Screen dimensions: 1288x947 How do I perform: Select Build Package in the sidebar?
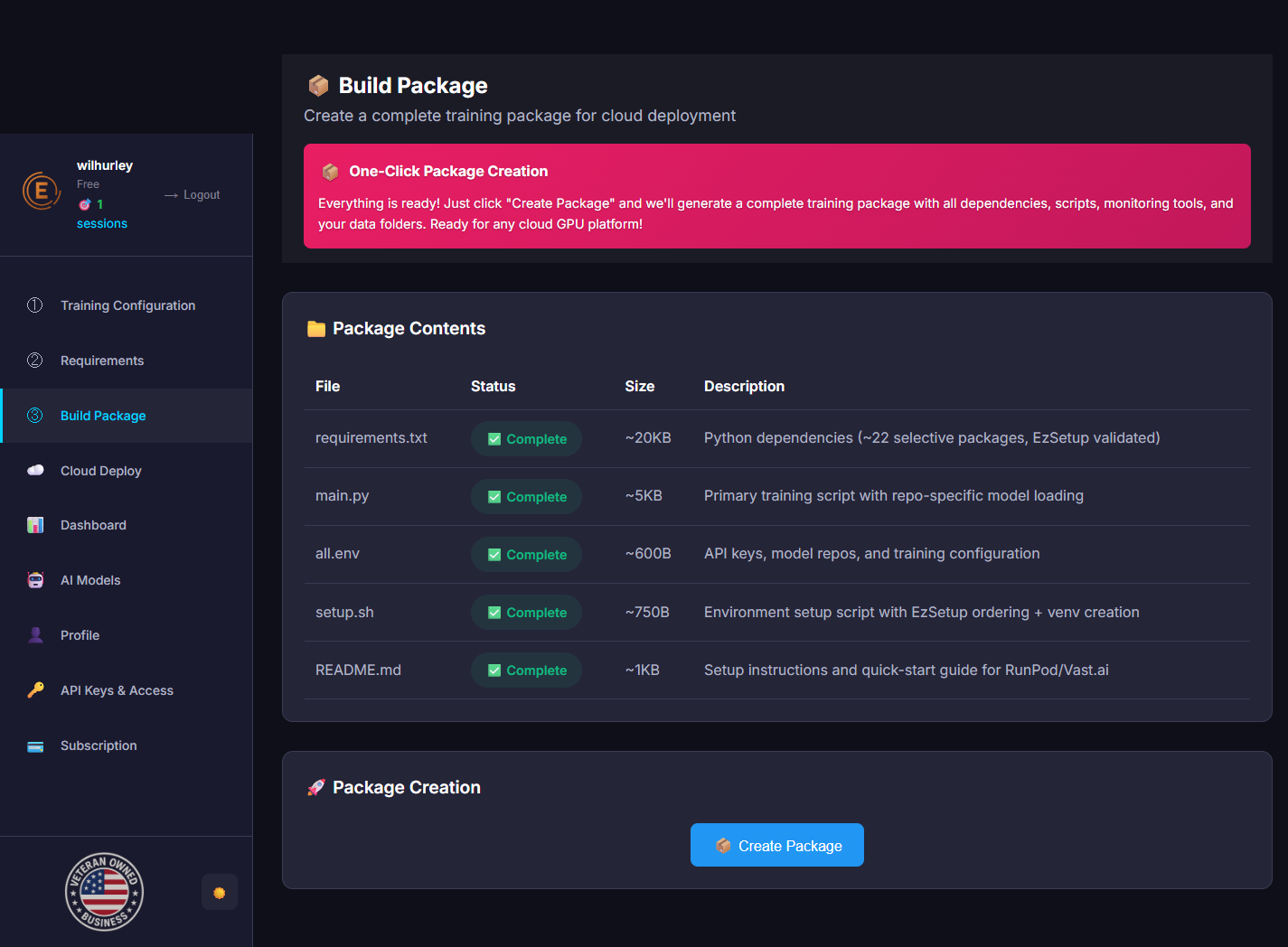[103, 416]
